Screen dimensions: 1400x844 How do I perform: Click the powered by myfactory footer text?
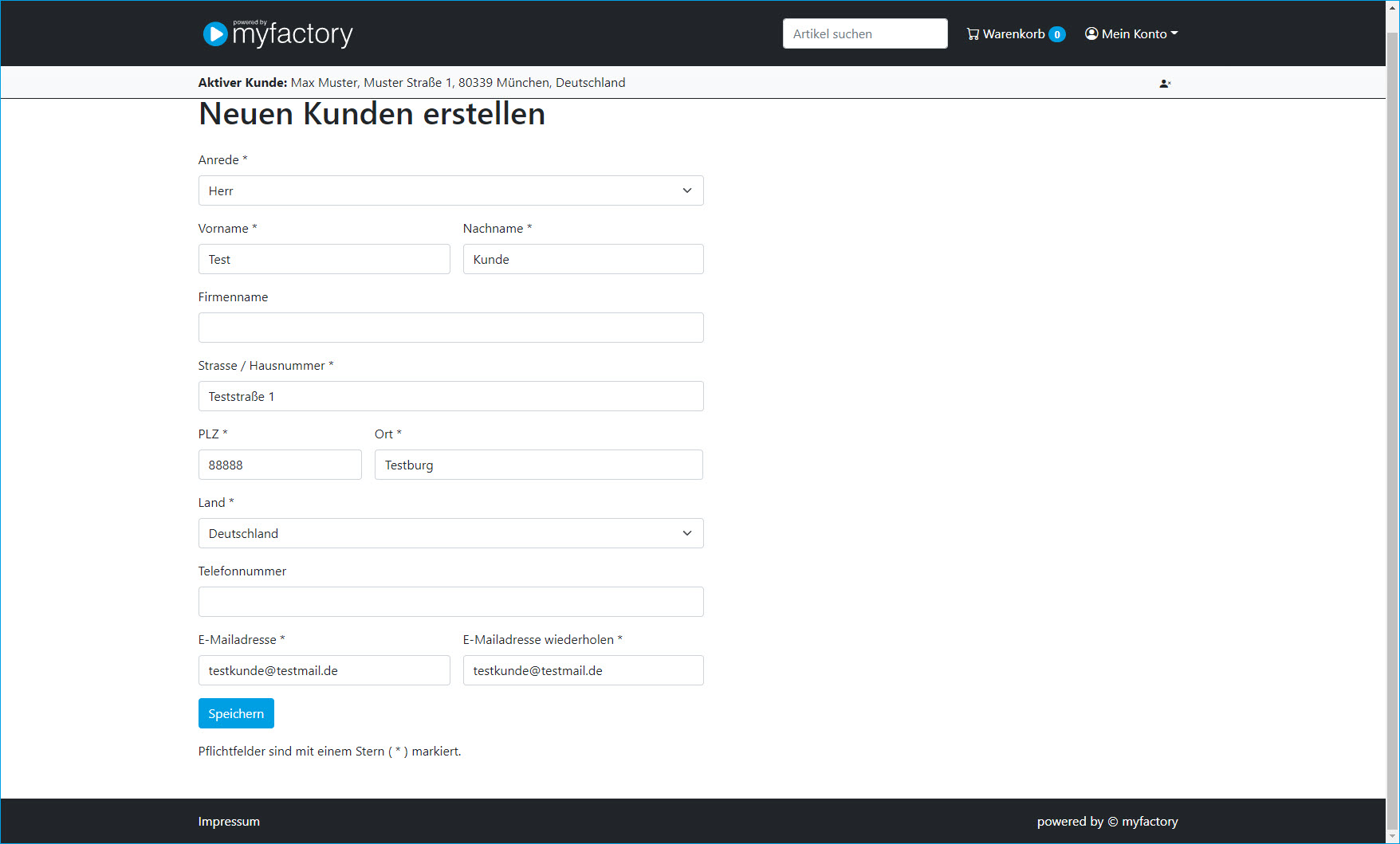[x=1107, y=822]
